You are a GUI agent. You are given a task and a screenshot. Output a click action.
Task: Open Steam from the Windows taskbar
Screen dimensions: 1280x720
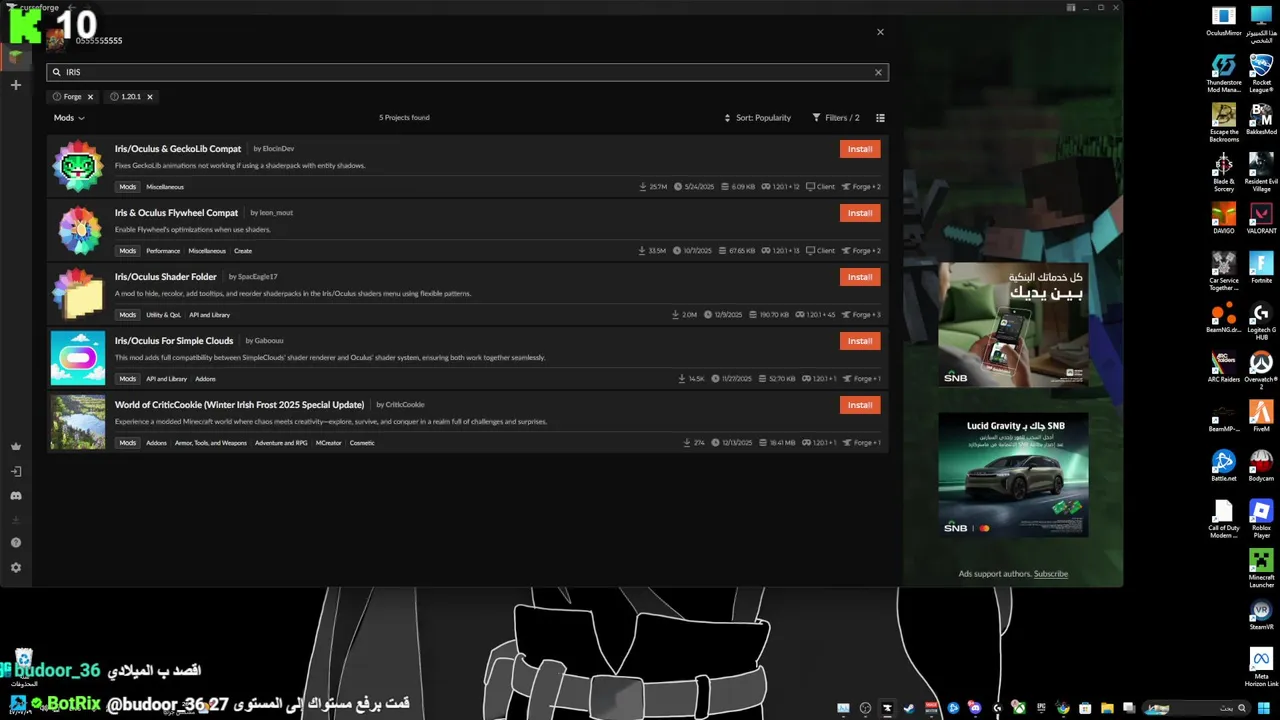pyautogui.click(x=909, y=708)
